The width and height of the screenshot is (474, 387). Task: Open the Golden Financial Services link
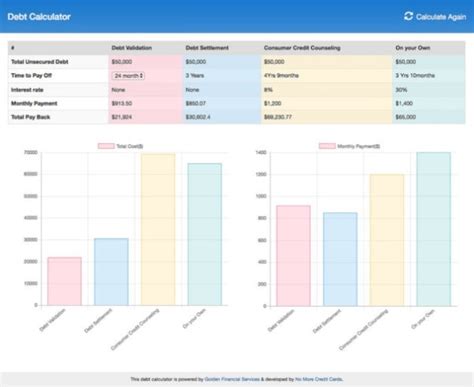pos(232,379)
